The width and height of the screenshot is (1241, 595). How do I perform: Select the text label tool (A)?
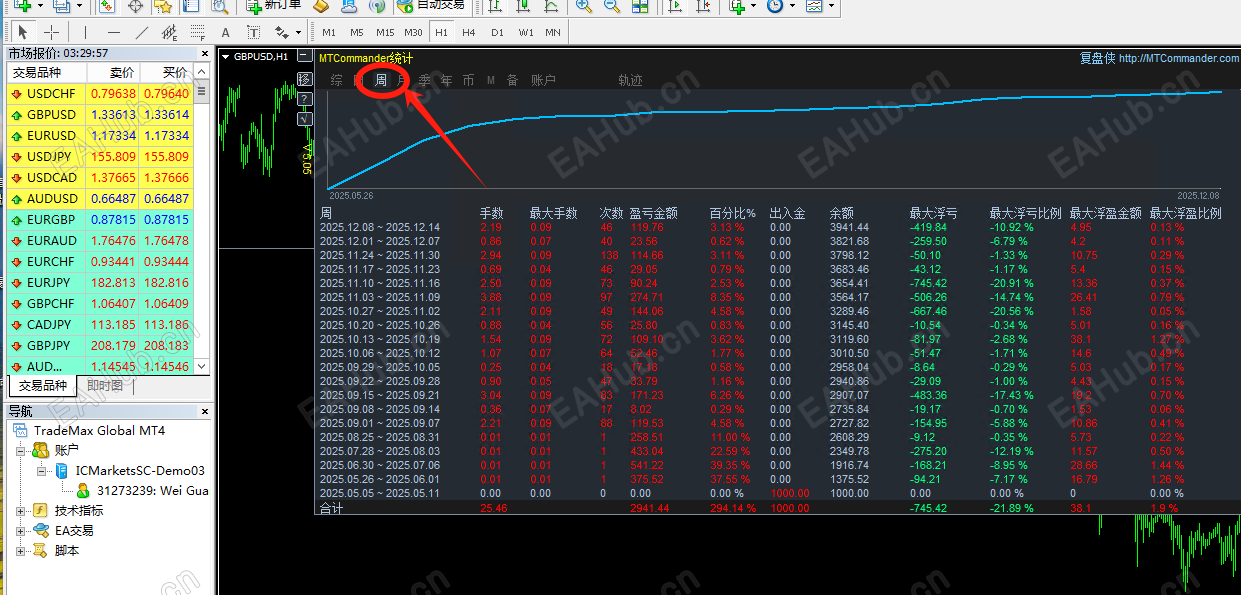coord(225,33)
